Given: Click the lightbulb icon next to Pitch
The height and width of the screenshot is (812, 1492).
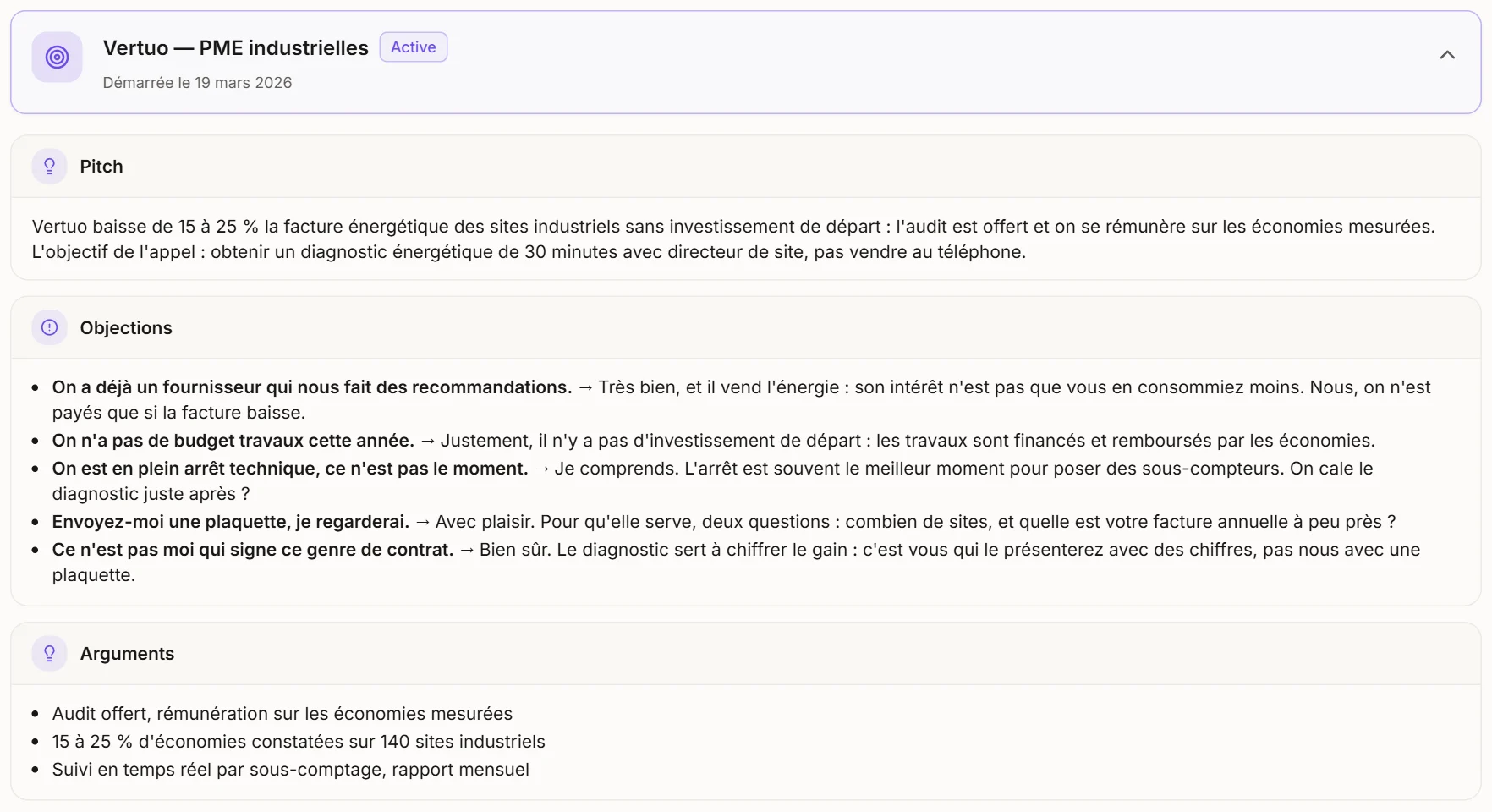Looking at the screenshot, I should [x=49, y=167].
